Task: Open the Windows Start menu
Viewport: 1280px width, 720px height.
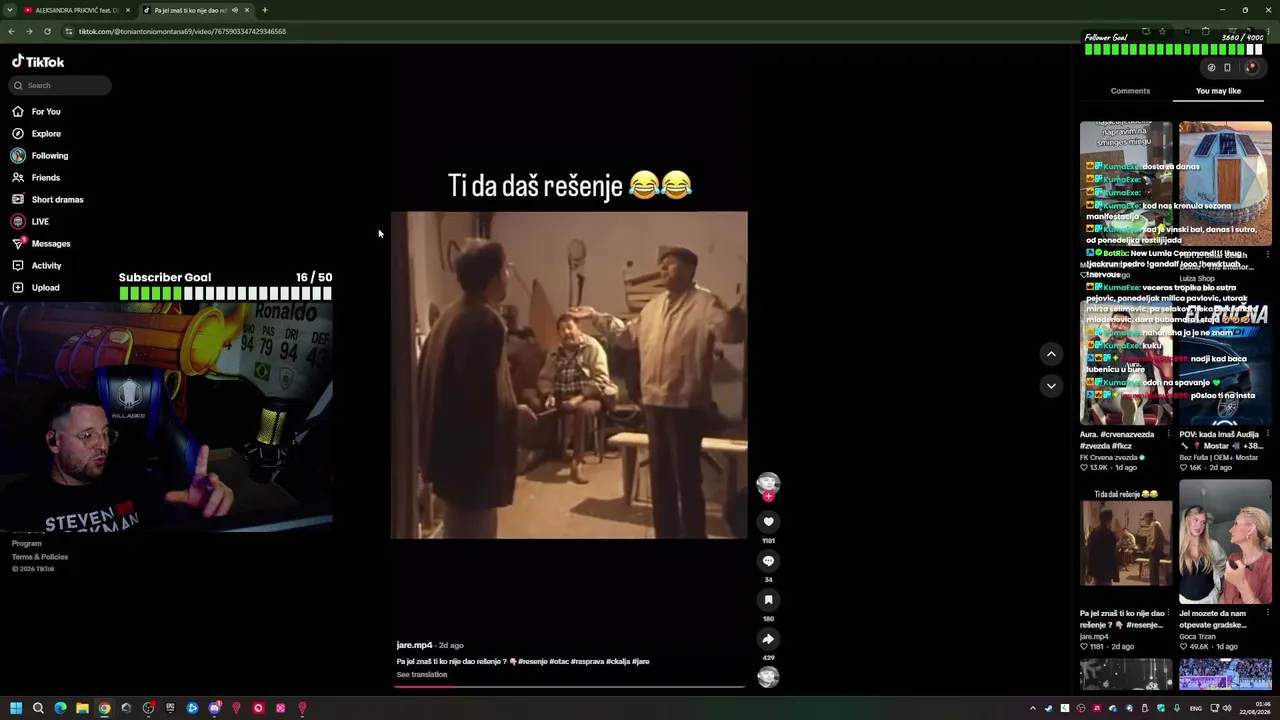Action: coord(16,708)
